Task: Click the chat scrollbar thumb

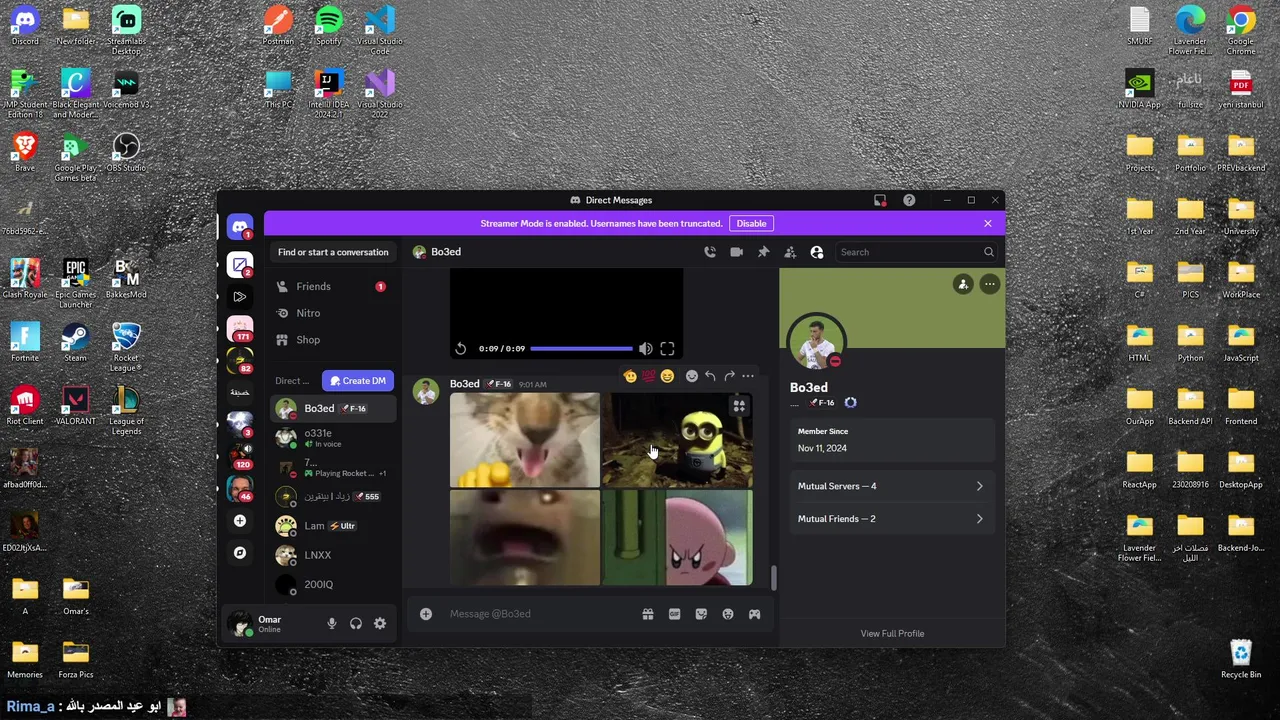Action: pos(772,577)
